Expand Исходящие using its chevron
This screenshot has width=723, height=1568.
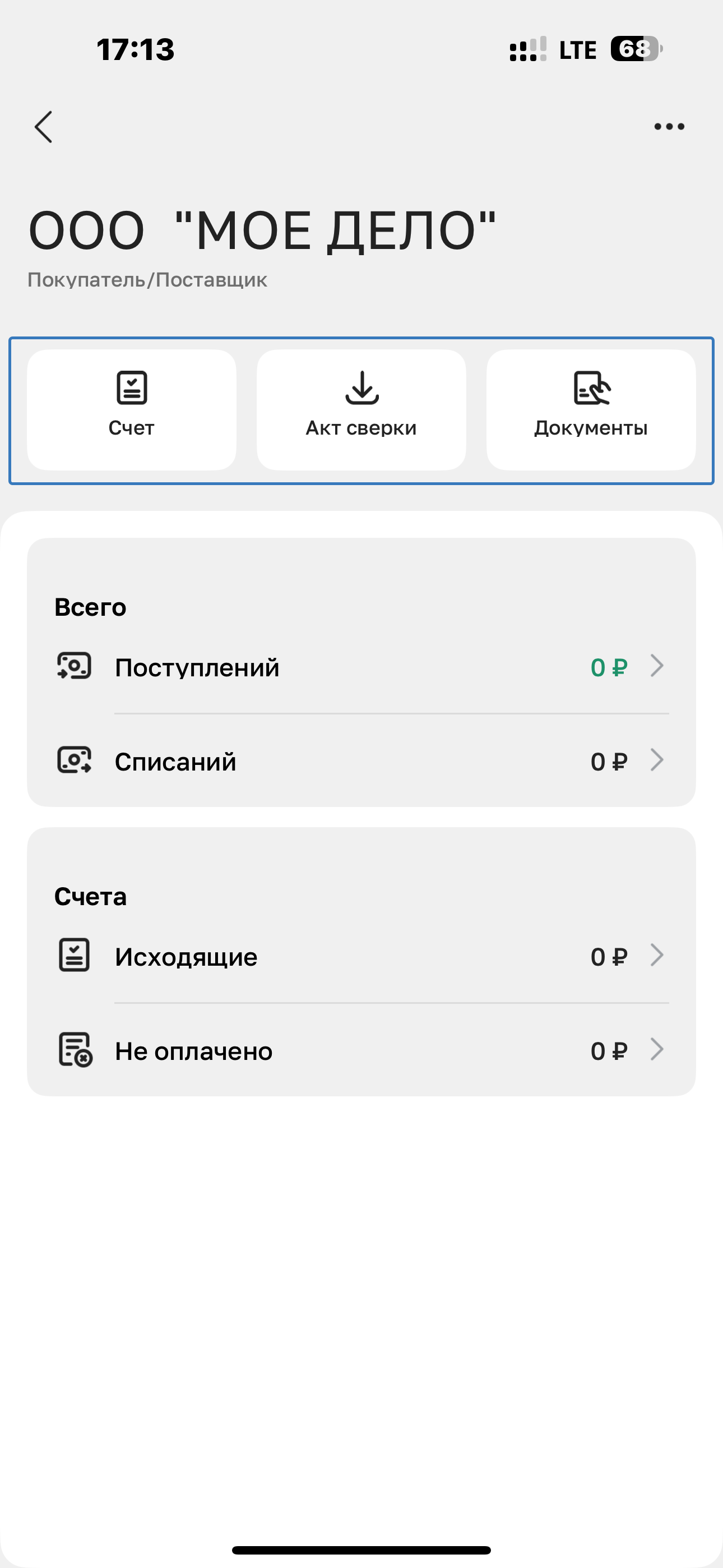click(x=657, y=955)
